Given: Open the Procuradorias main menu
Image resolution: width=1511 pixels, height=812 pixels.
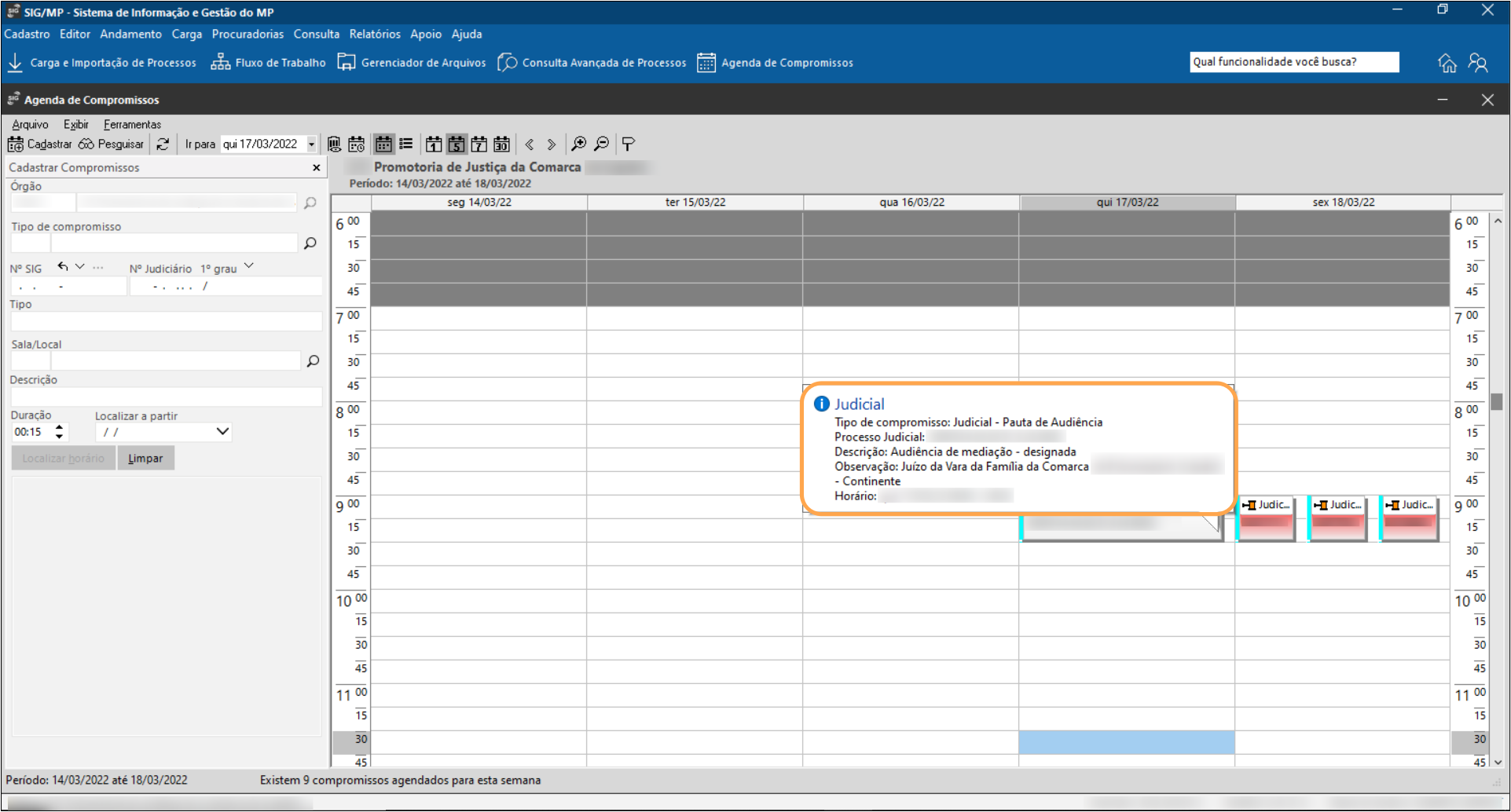Looking at the screenshot, I should (248, 35).
